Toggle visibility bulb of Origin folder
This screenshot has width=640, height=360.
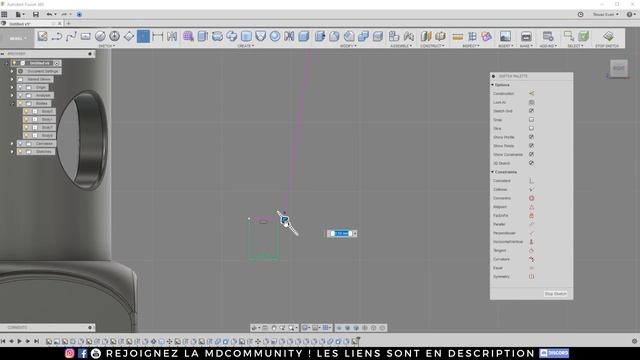click(20, 87)
